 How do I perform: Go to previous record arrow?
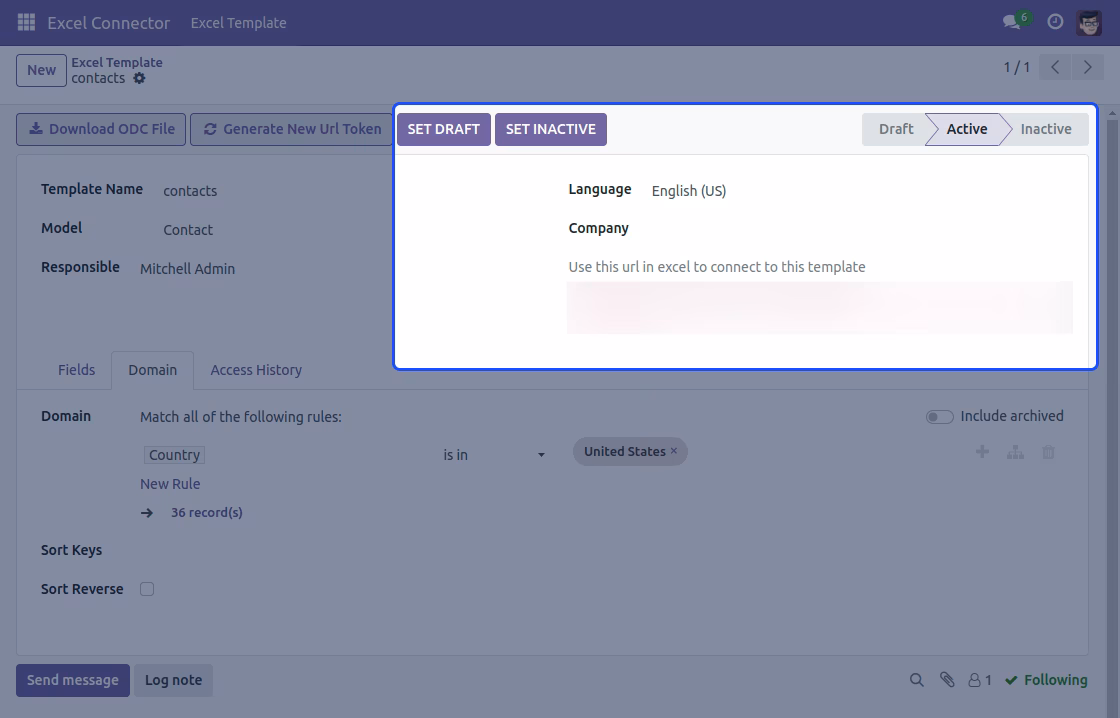click(x=1055, y=68)
